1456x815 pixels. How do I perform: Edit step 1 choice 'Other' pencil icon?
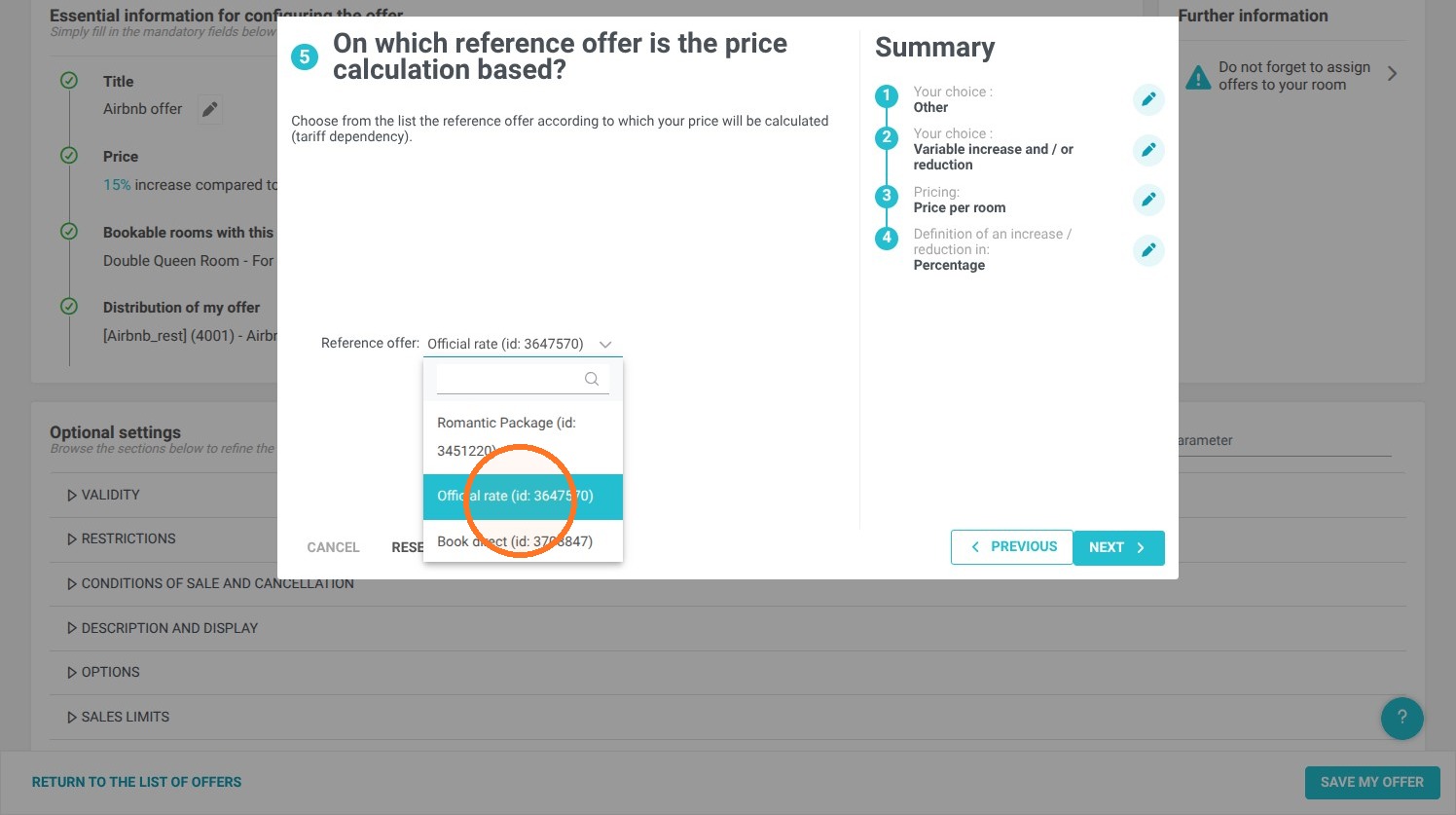[1148, 99]
